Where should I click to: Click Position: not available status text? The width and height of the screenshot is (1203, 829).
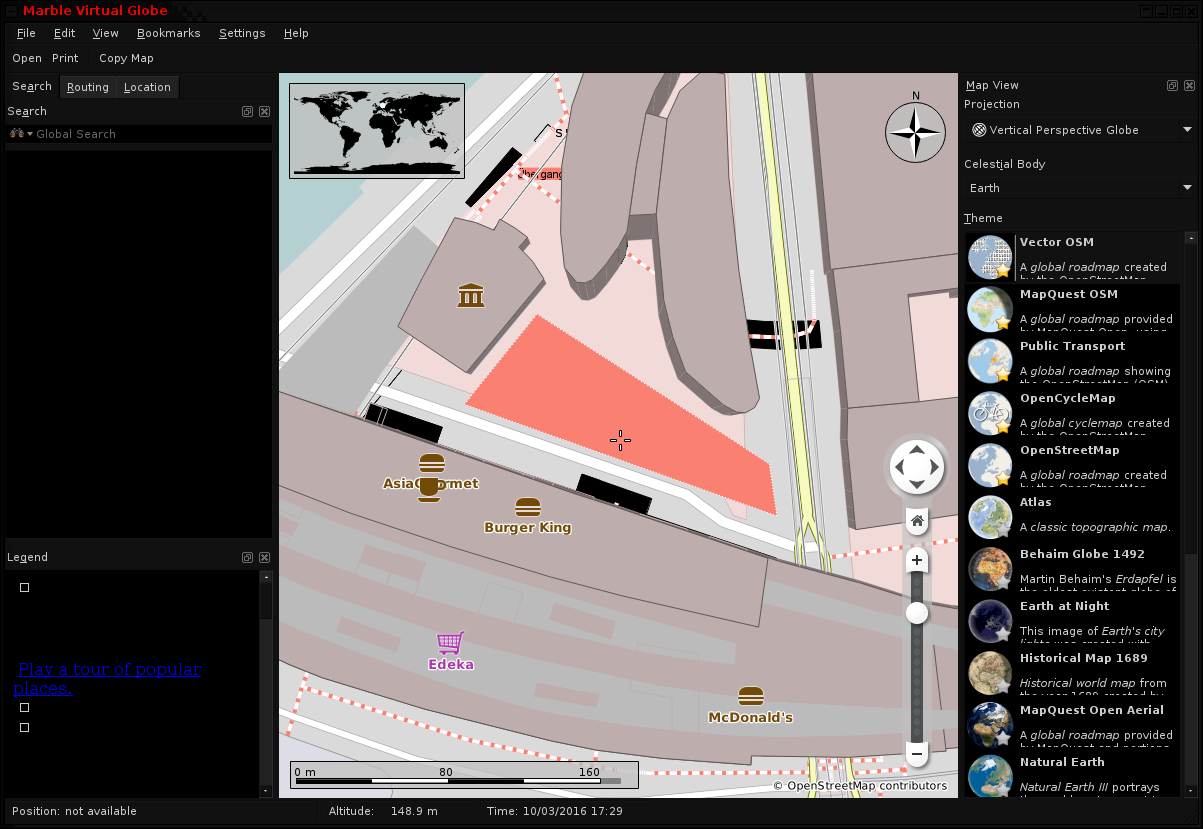click(x=74, y=811)
